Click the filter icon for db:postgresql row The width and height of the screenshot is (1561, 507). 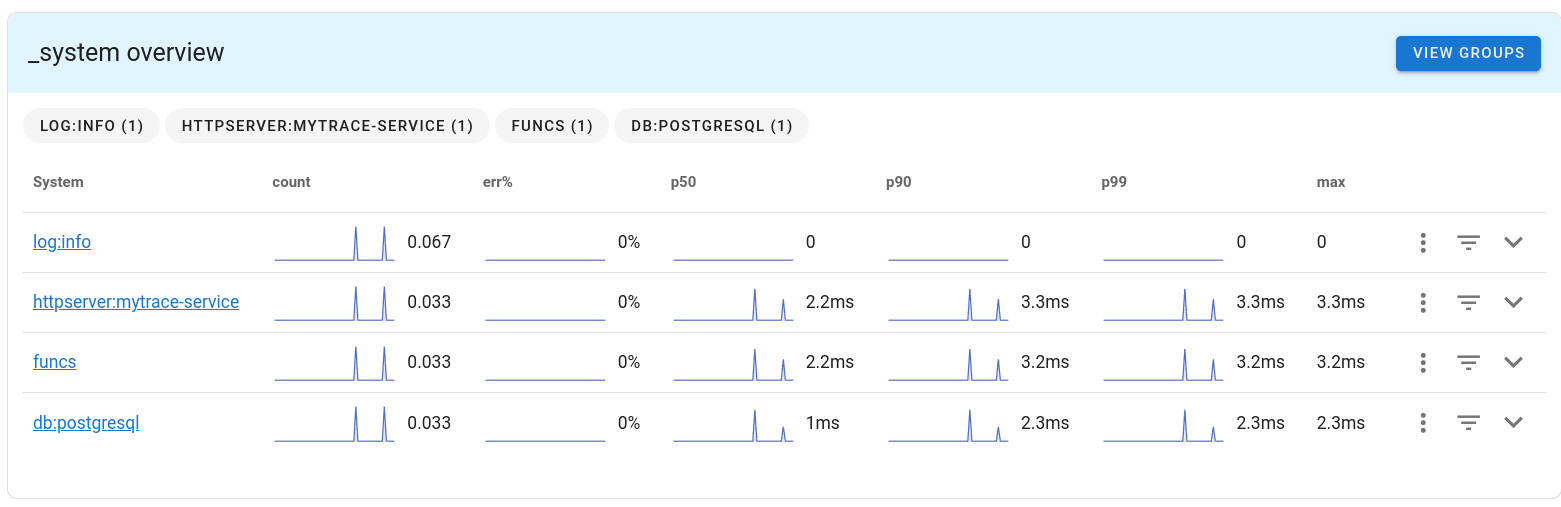1468,423
